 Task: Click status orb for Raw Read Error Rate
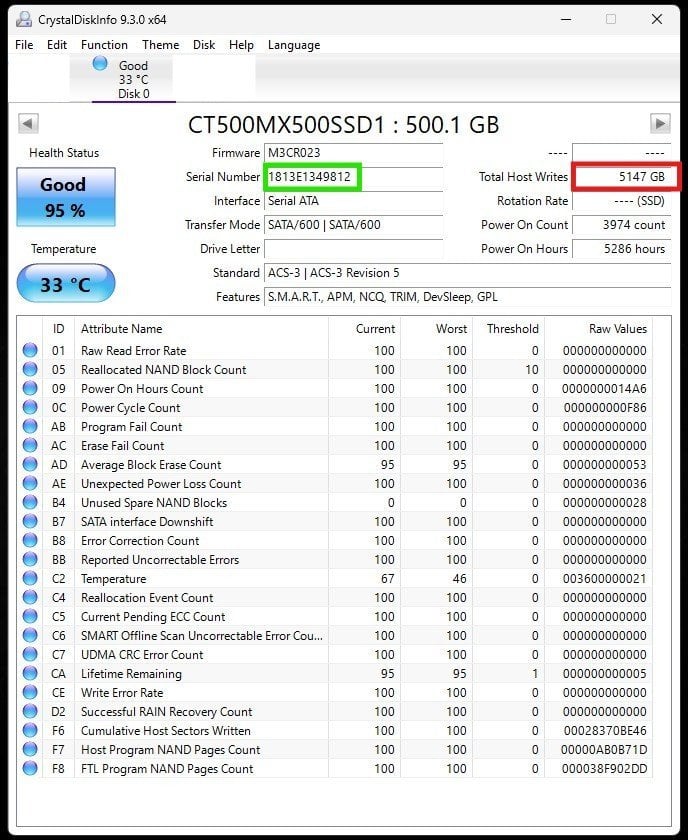[x=30, y=350]
